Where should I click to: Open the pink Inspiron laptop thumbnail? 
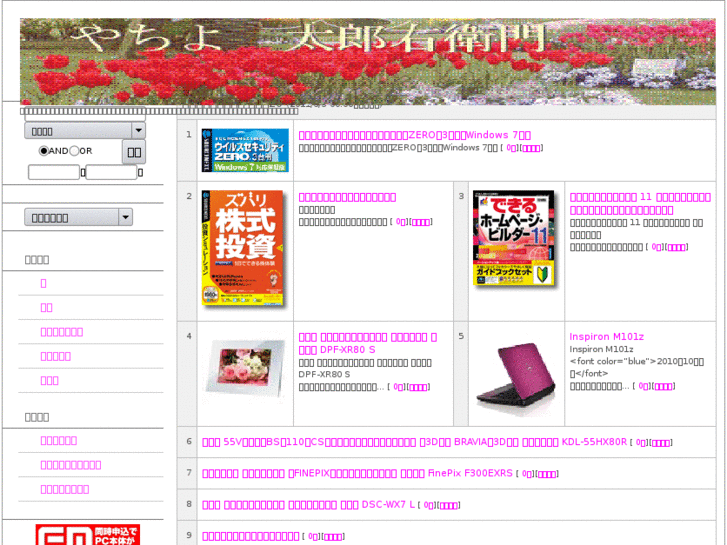point(516,378)
